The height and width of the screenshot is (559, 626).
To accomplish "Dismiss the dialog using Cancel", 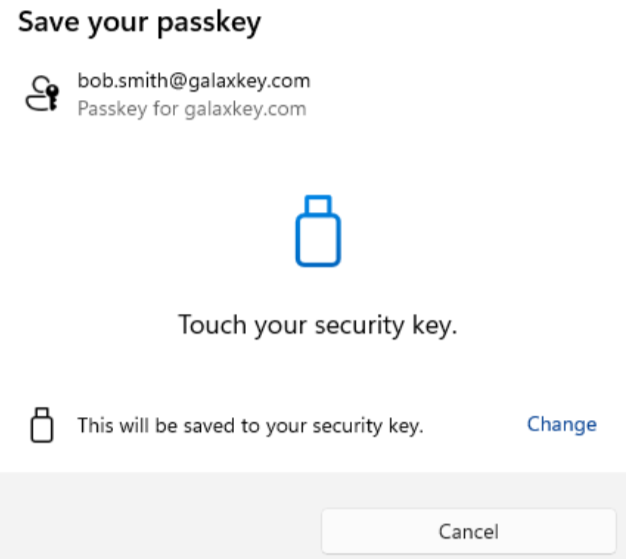I will (468, 531).
